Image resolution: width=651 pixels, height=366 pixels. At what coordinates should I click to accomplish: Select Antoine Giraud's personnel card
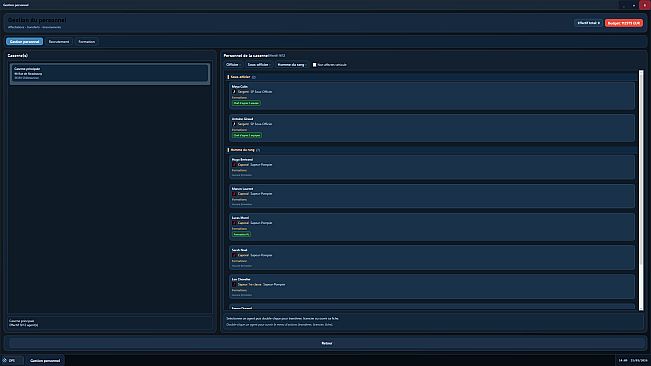click(432, 128)
